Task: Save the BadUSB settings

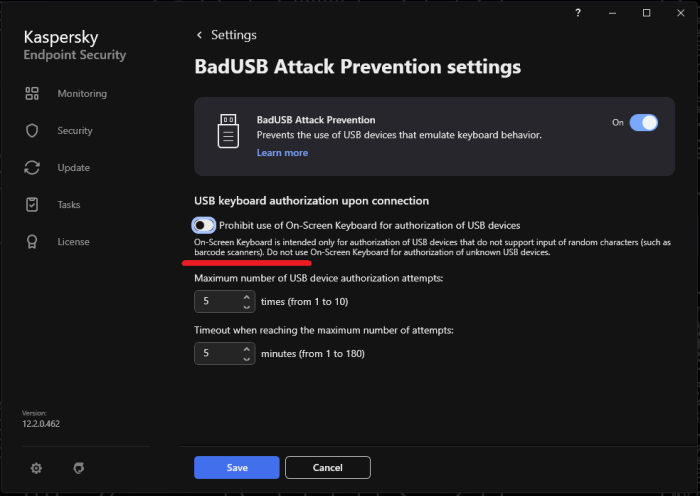Action: pyautogui.click(x=237, y=467)
